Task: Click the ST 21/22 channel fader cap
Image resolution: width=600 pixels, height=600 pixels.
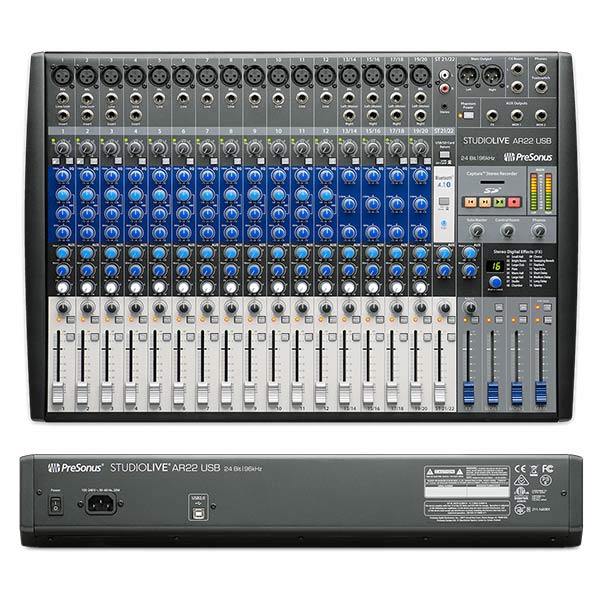Action: (440, 394)
